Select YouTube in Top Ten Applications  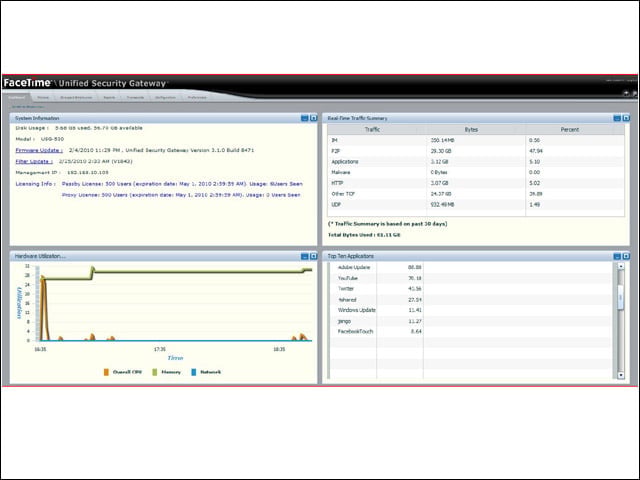click(348, 278)
